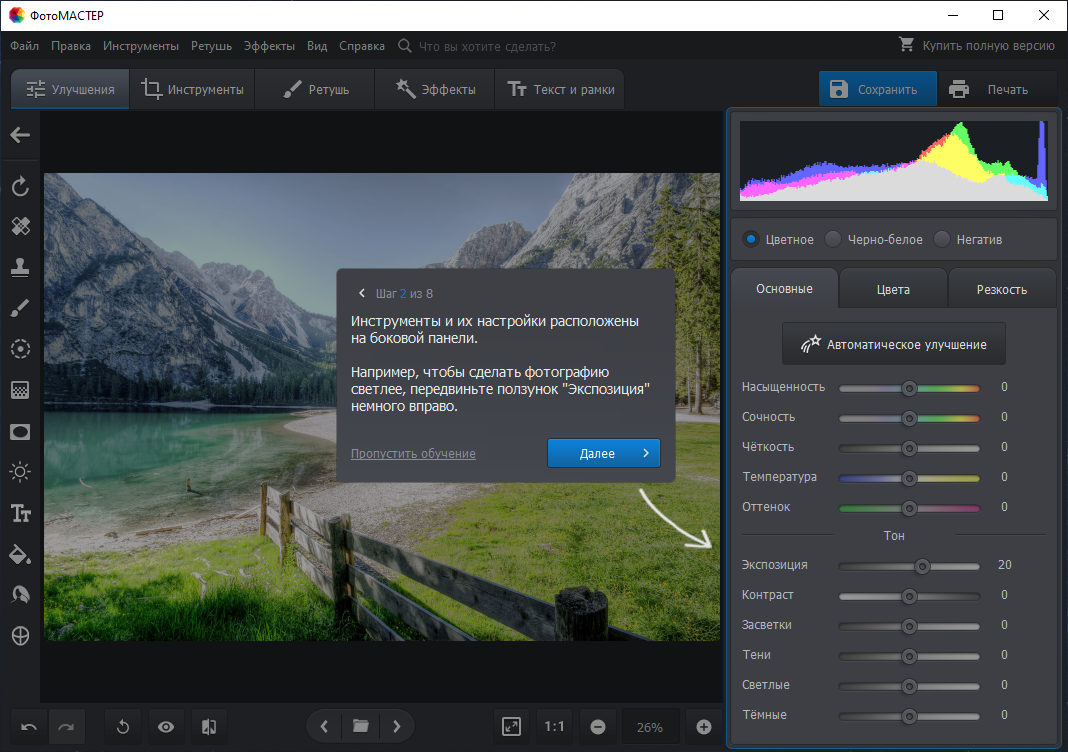
Task: Click the Экспозиция slider handle
Action: click(x=922, y=566)
